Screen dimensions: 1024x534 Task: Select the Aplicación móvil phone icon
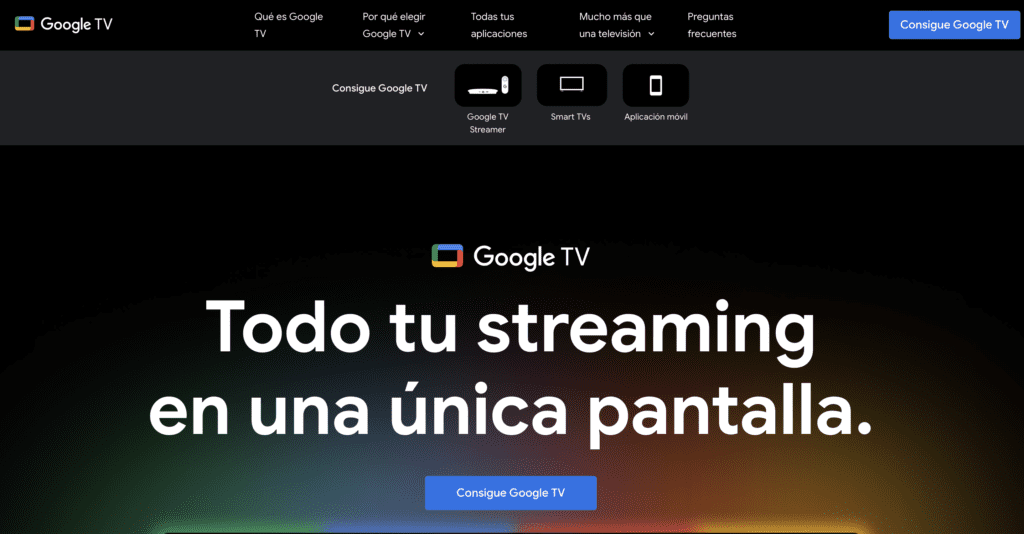(x=655, y=86)
